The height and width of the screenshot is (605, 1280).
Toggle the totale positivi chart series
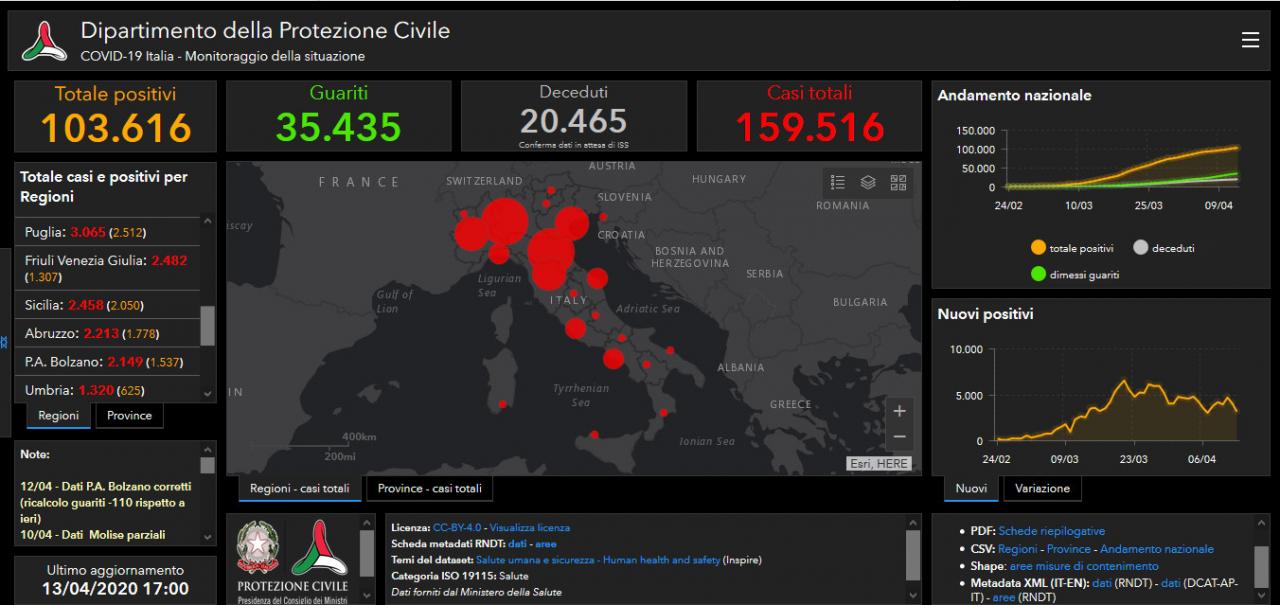click(1072, 248)
